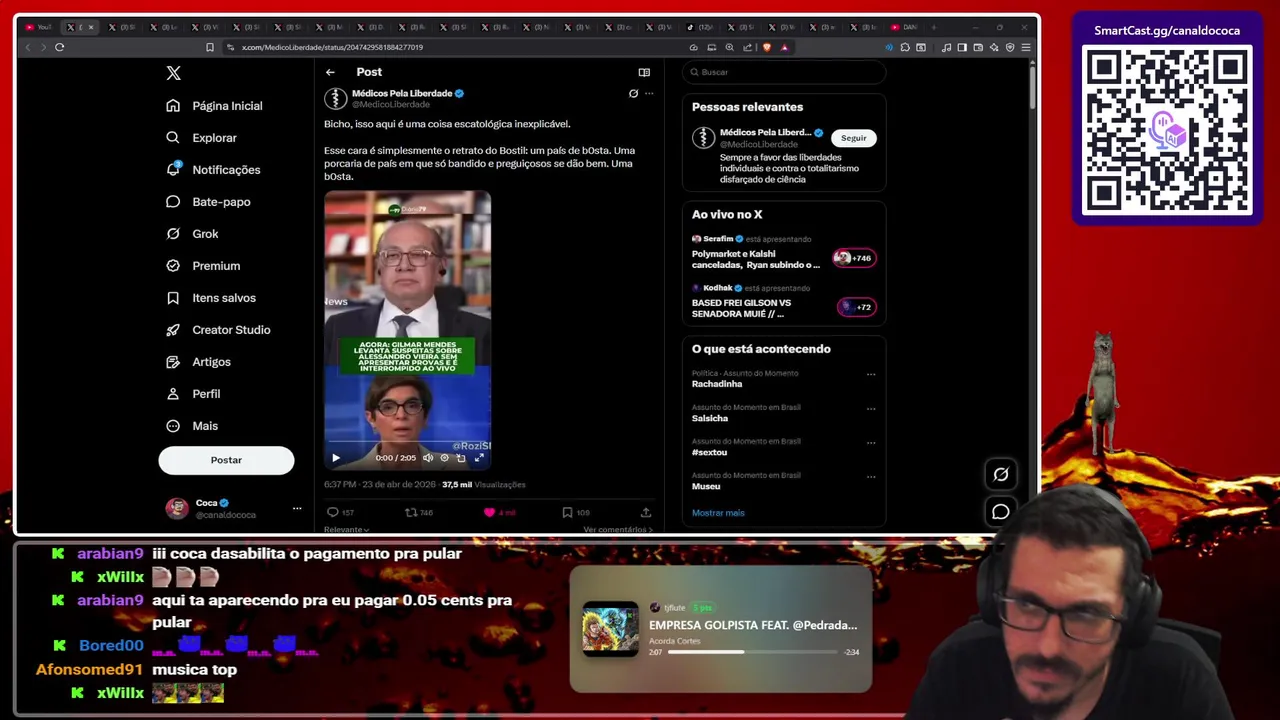This screenshot has width=1280, height=720.
Task: Open Premium in the sidebar
Action: tap(204, 266)
